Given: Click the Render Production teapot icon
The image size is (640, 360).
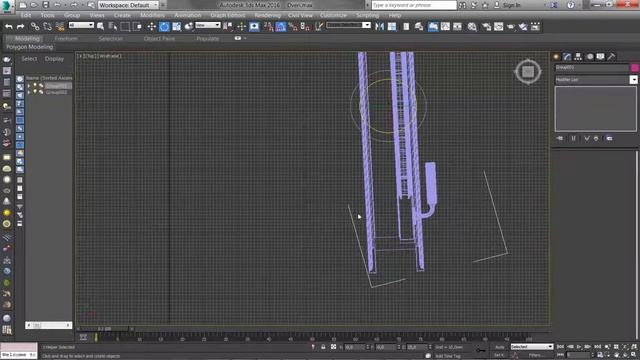Looking at the screenshot, I should coord(511,27).
